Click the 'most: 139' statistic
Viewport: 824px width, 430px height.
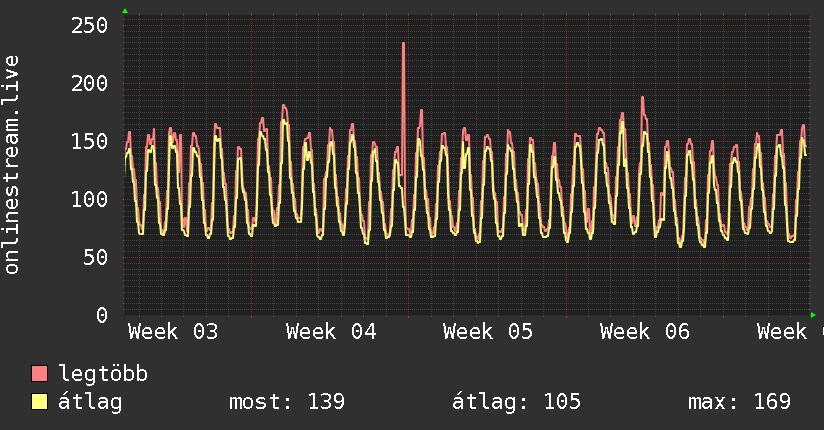[287, 402]
